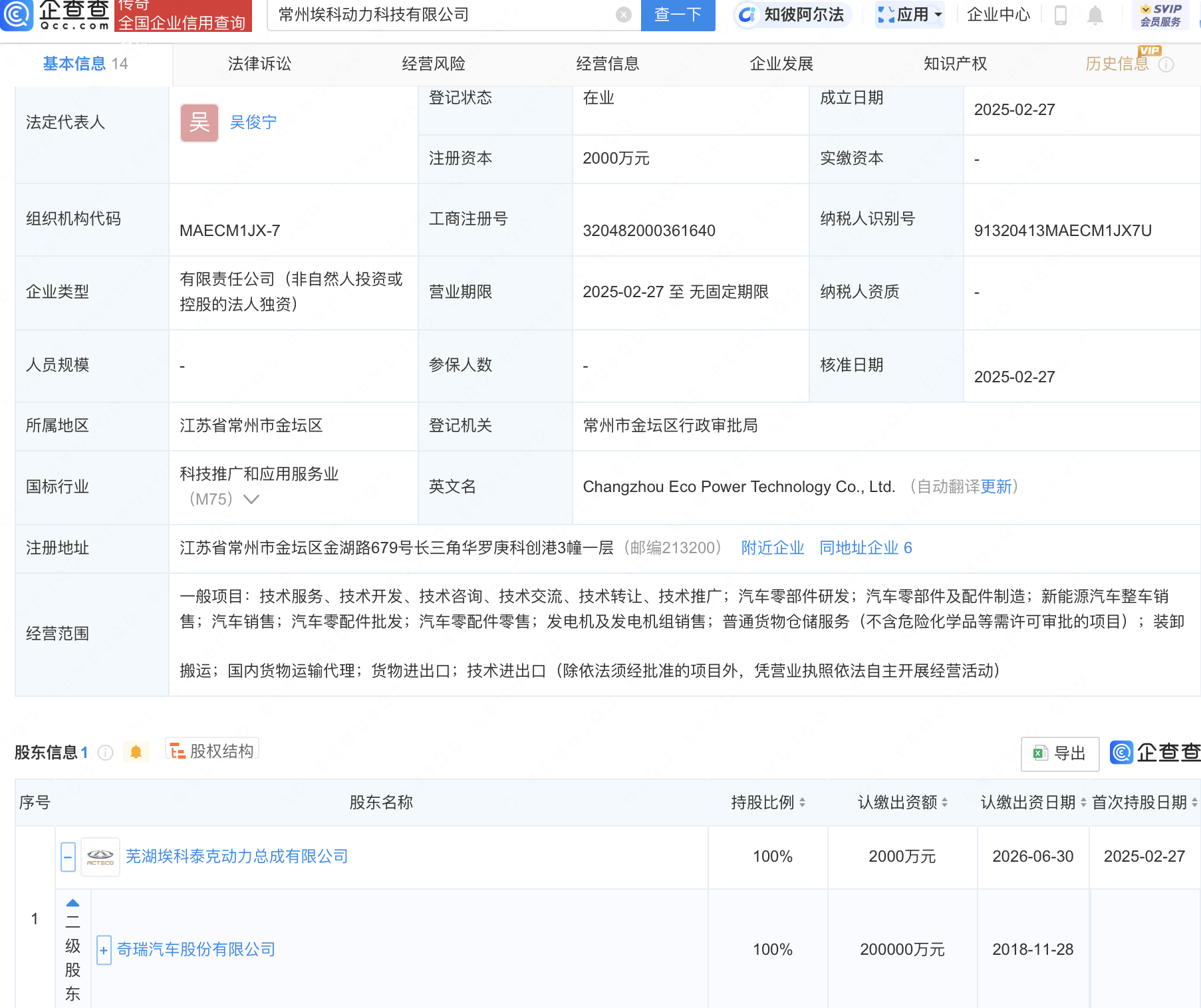Click 常州市金坛区行政审批局 registration authority
Viewport: 1201px width, 1008px height.
tap(670, 426)
